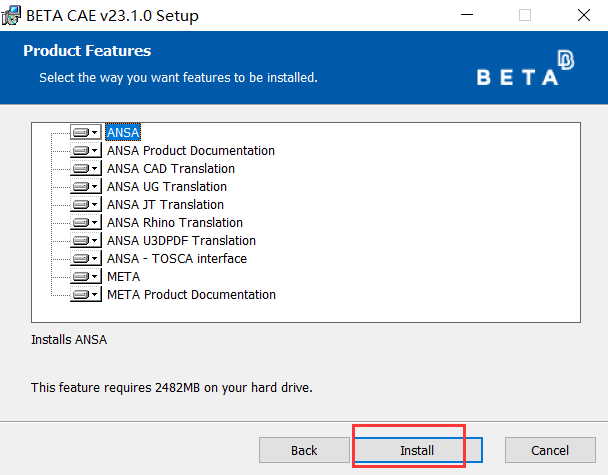Minimize the BETA CAE Setup window

(x=467, y=15)
